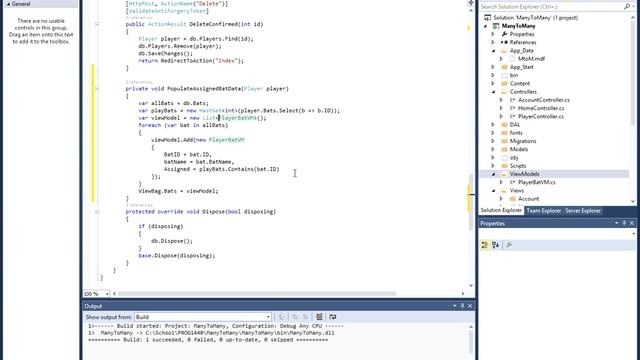Viewport: 640px width, 360px height.
Task: Expand PlayerBatVM.cs node arrow
Action: click(x=501, y=182)
